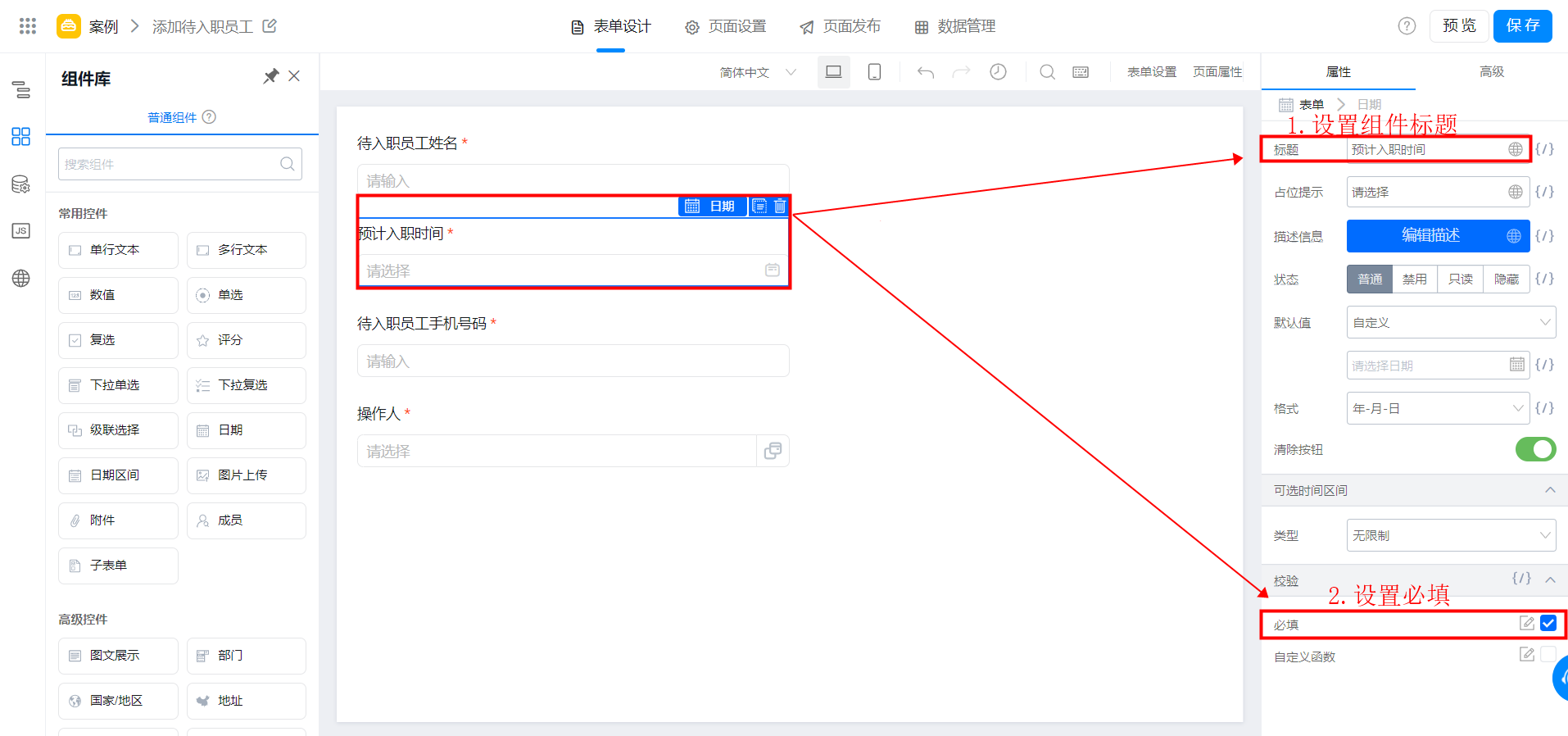Open the help question mark icon
This screenshot has height=736, width=1568.
(1407, 26)
